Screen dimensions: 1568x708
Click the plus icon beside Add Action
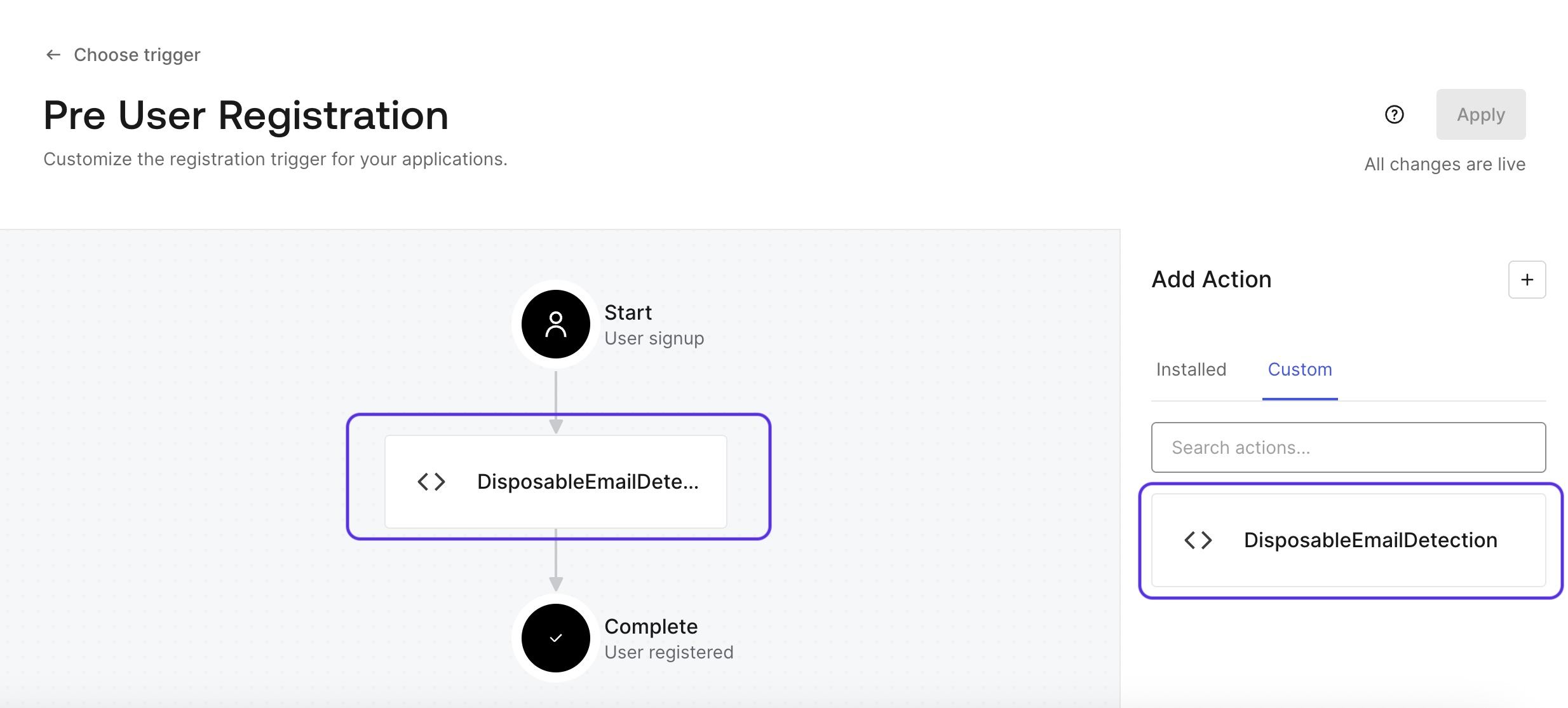[x=1527, y=279]
